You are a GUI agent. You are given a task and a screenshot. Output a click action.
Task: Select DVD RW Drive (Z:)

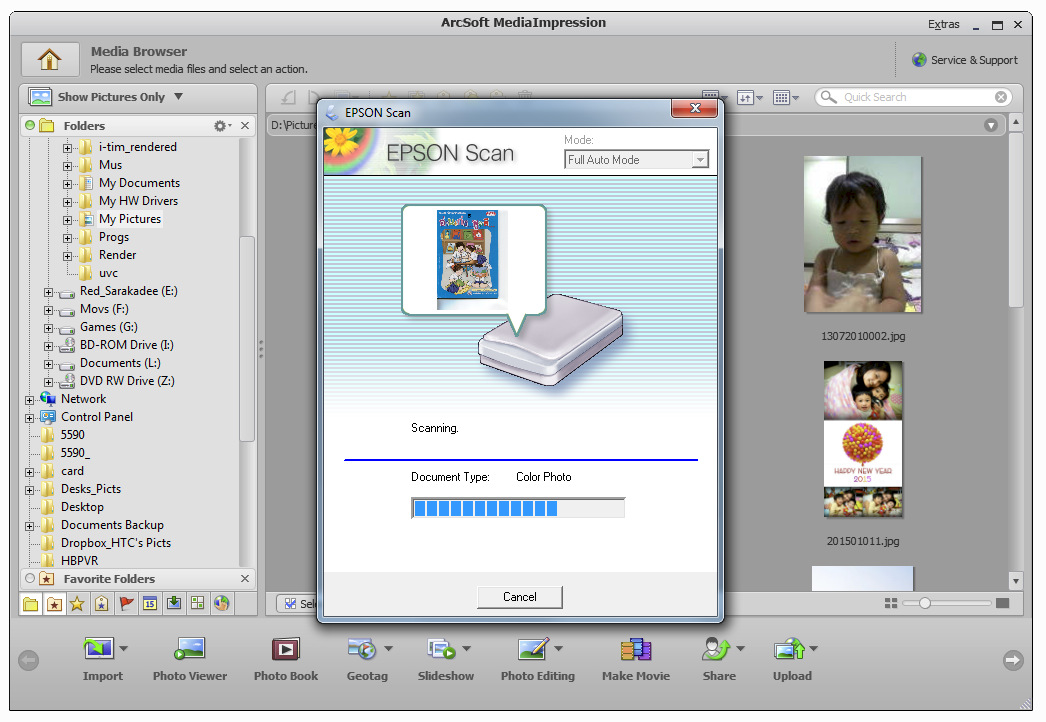click(127, 381)
